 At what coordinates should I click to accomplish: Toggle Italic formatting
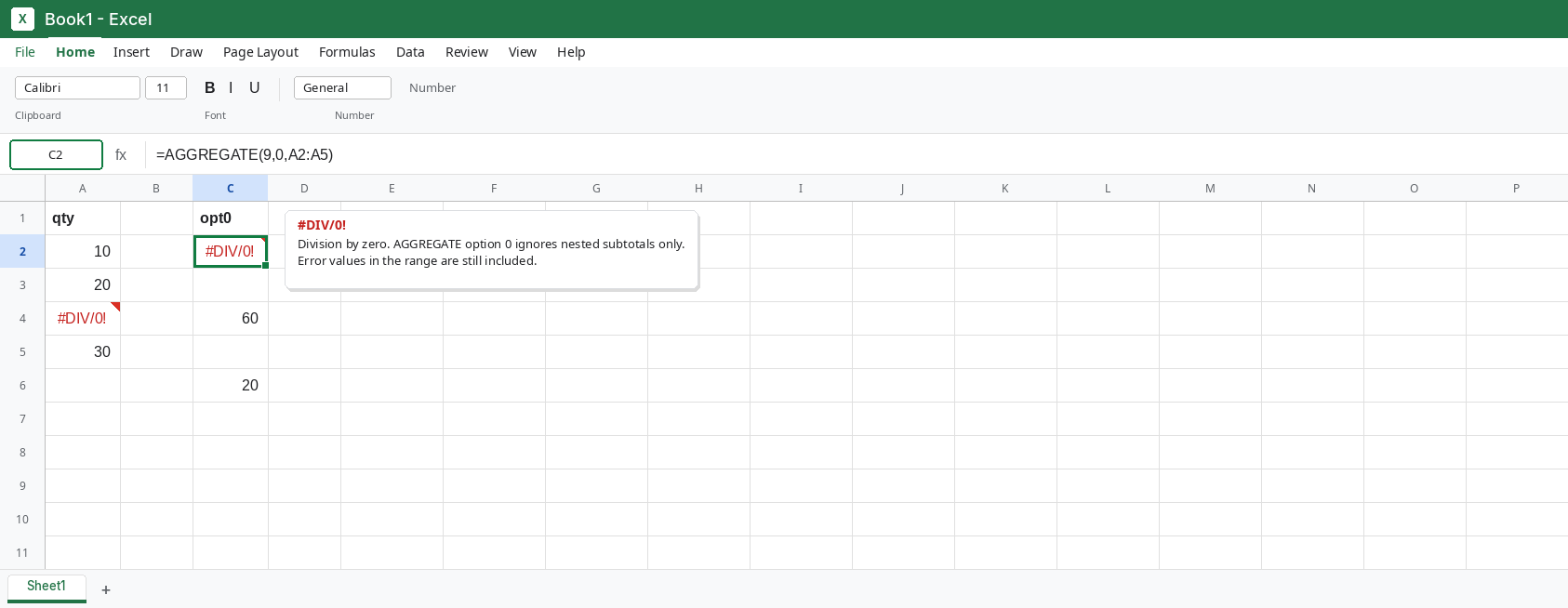(x=231, y=87)
